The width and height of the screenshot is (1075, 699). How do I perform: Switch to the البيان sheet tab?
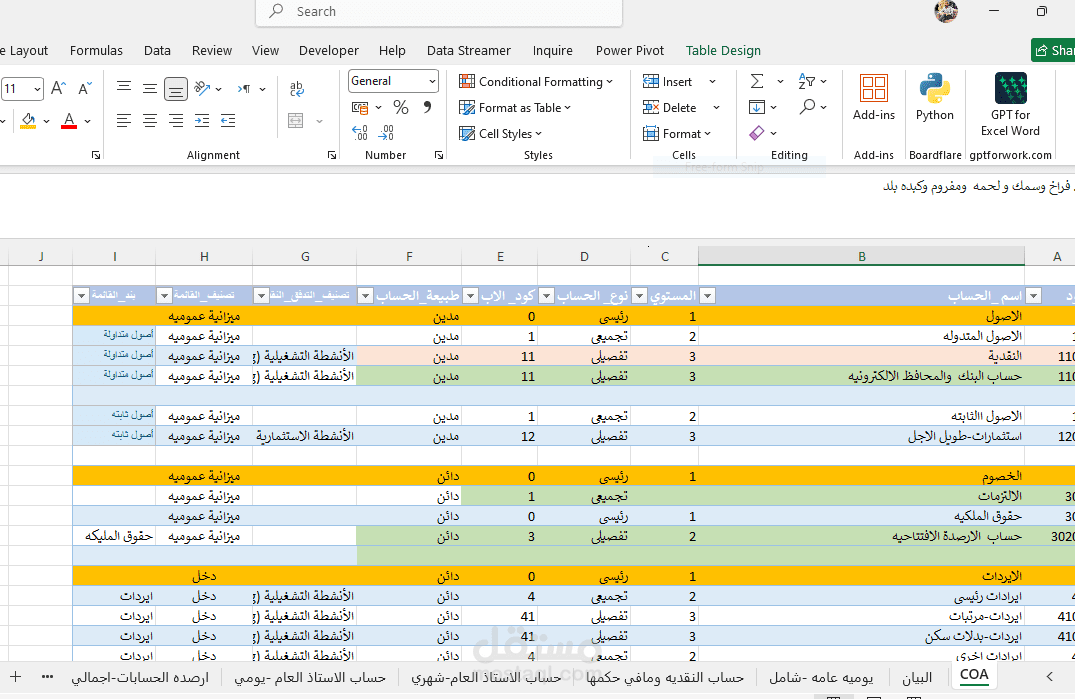[917, 678]
